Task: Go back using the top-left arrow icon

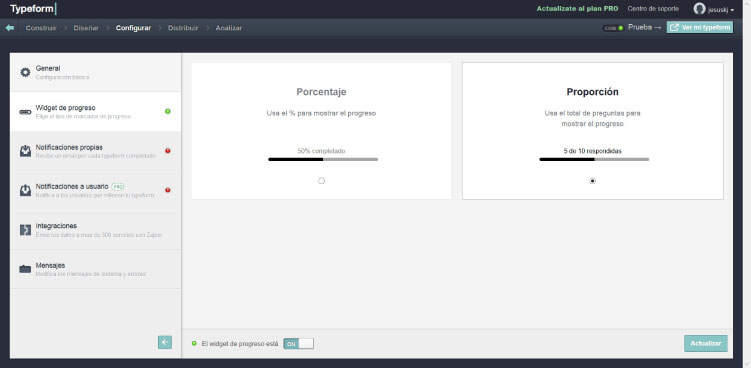Action: coord(10,28)
